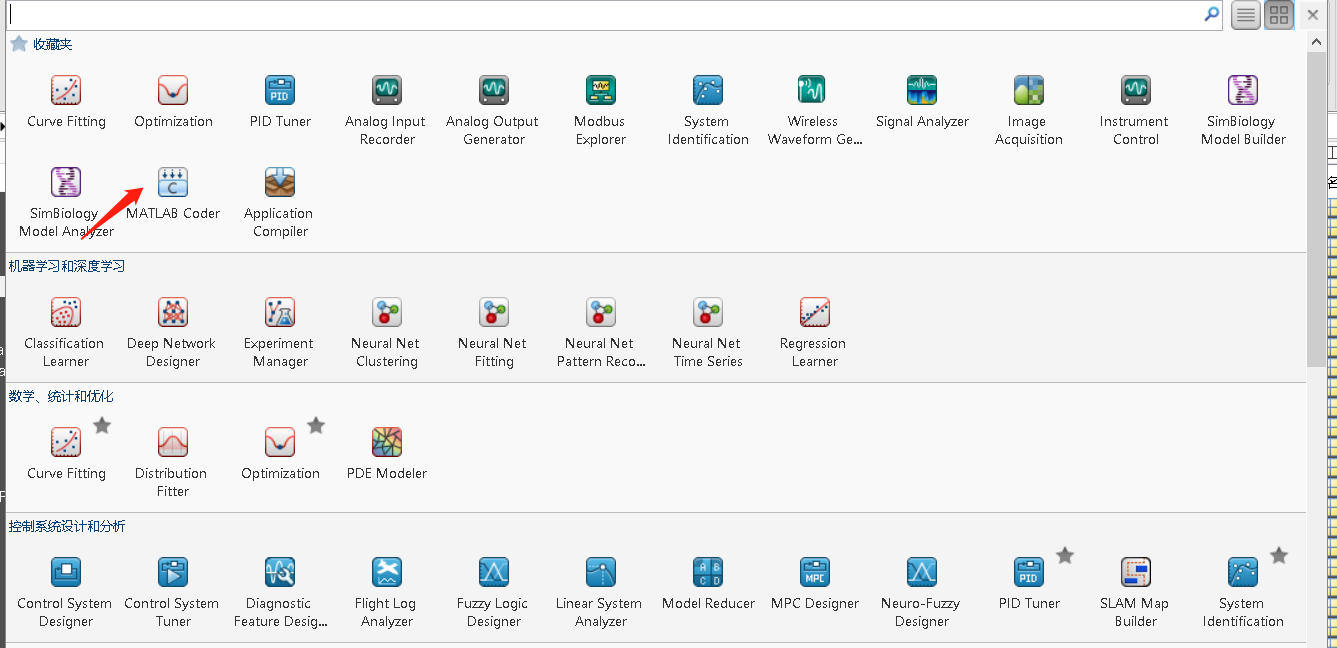The height and width of the screenshot is (648, 1337).
Task: Toggle favorite star beside Optimization
Action: pyautogui.click(x=316, y=425)
